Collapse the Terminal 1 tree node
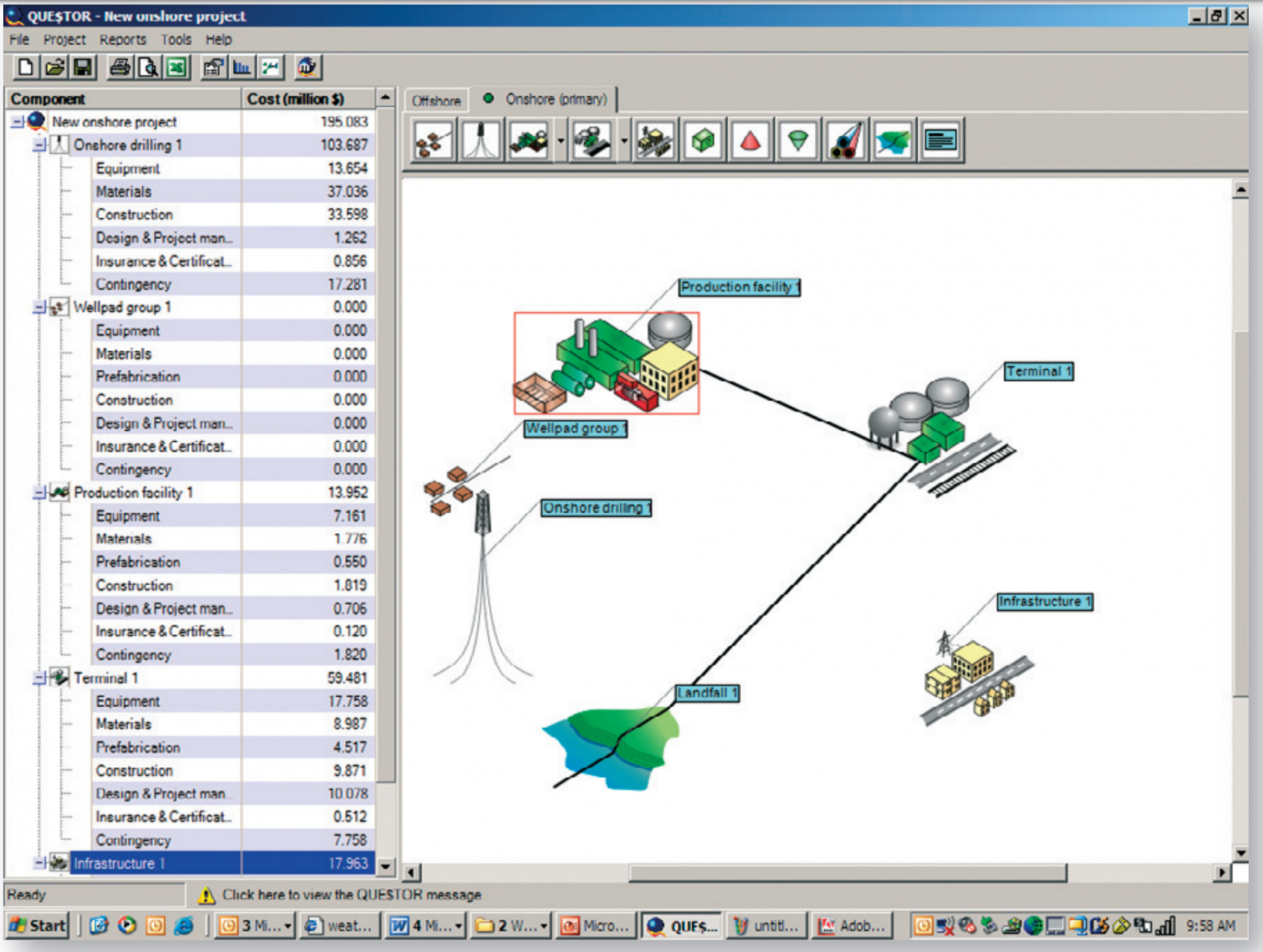Screen dimensions: 1263x952 [x=40, y=678]
